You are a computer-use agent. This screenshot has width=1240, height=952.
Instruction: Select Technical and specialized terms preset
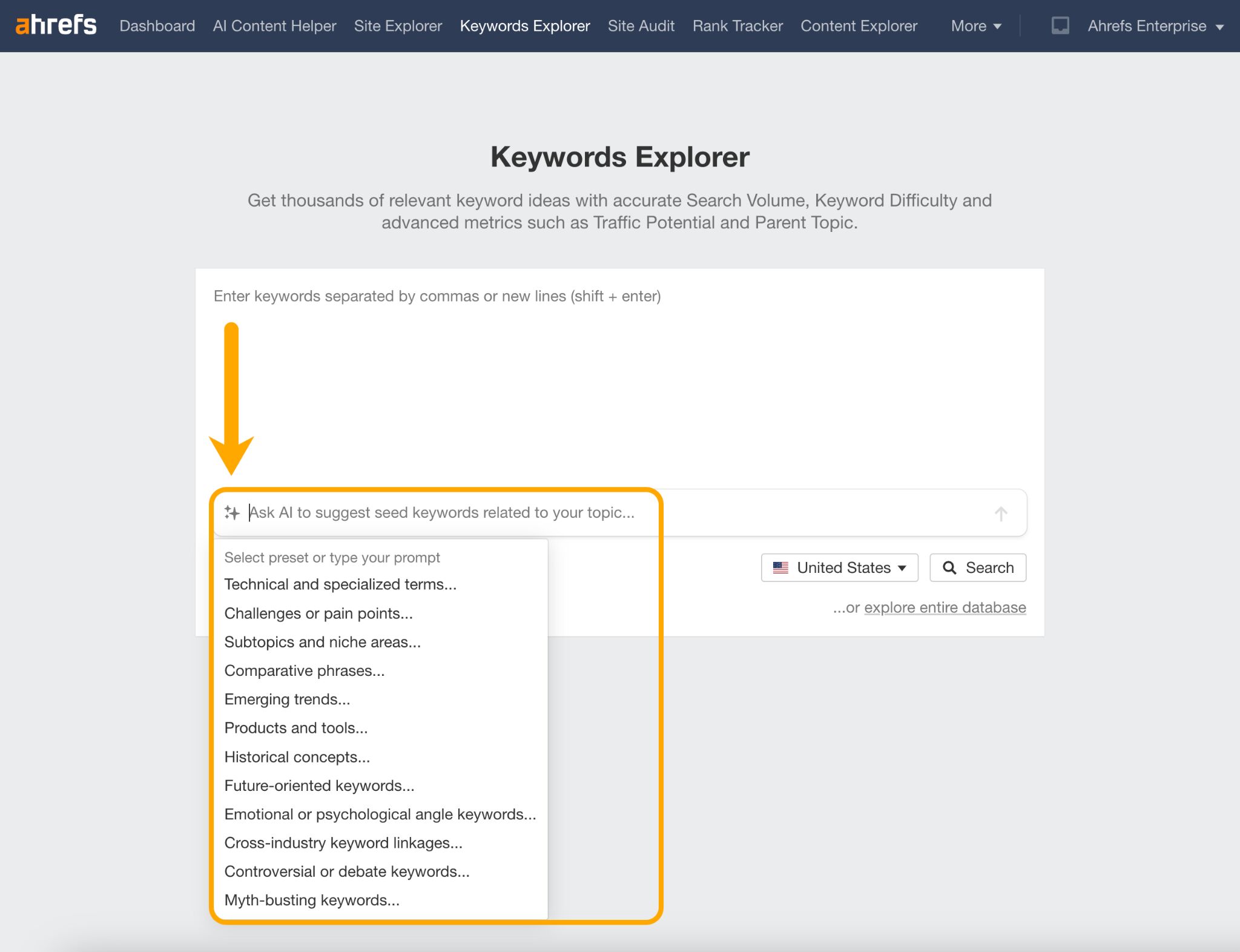(x=340, y=584)
